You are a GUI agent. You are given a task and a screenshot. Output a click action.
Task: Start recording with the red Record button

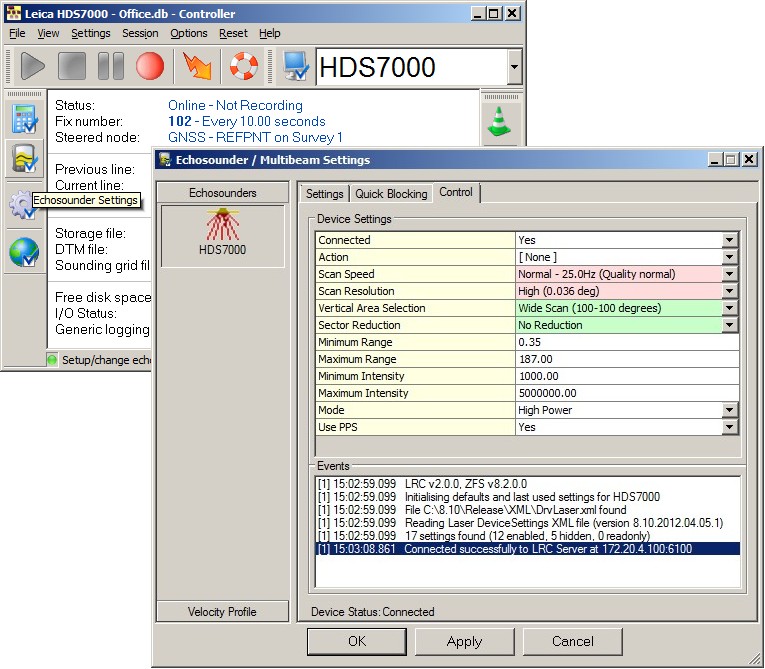150,67
